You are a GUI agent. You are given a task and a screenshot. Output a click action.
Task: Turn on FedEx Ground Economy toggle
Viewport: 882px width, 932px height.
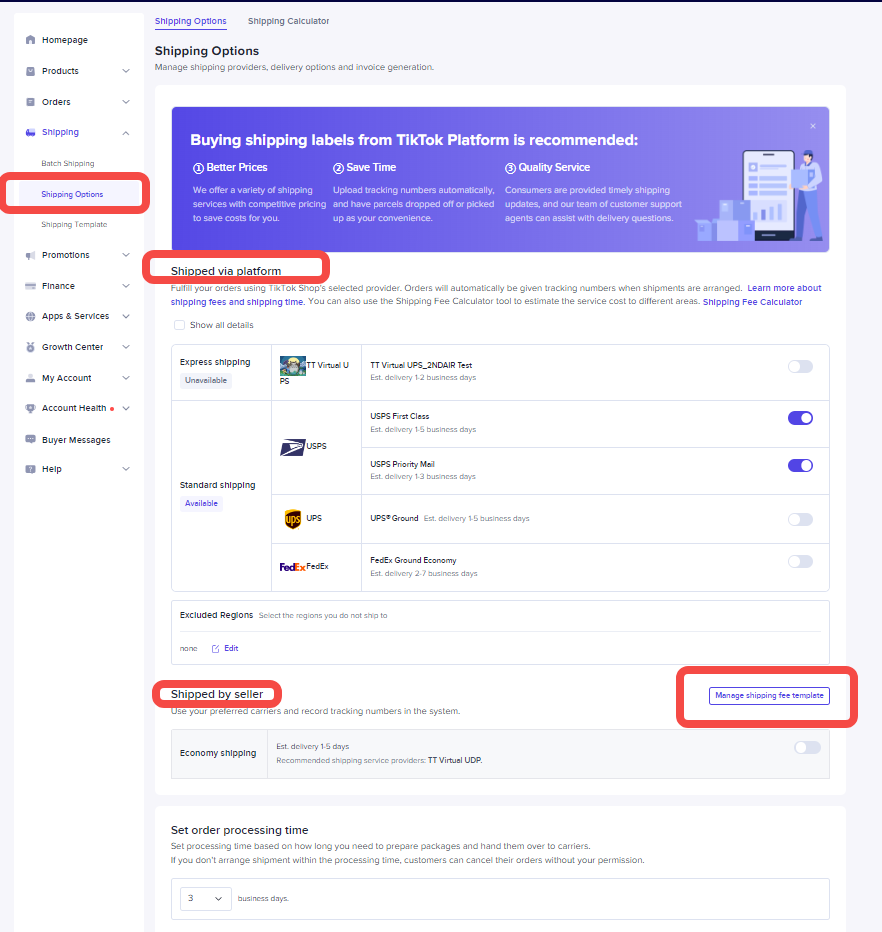point(800,562)
